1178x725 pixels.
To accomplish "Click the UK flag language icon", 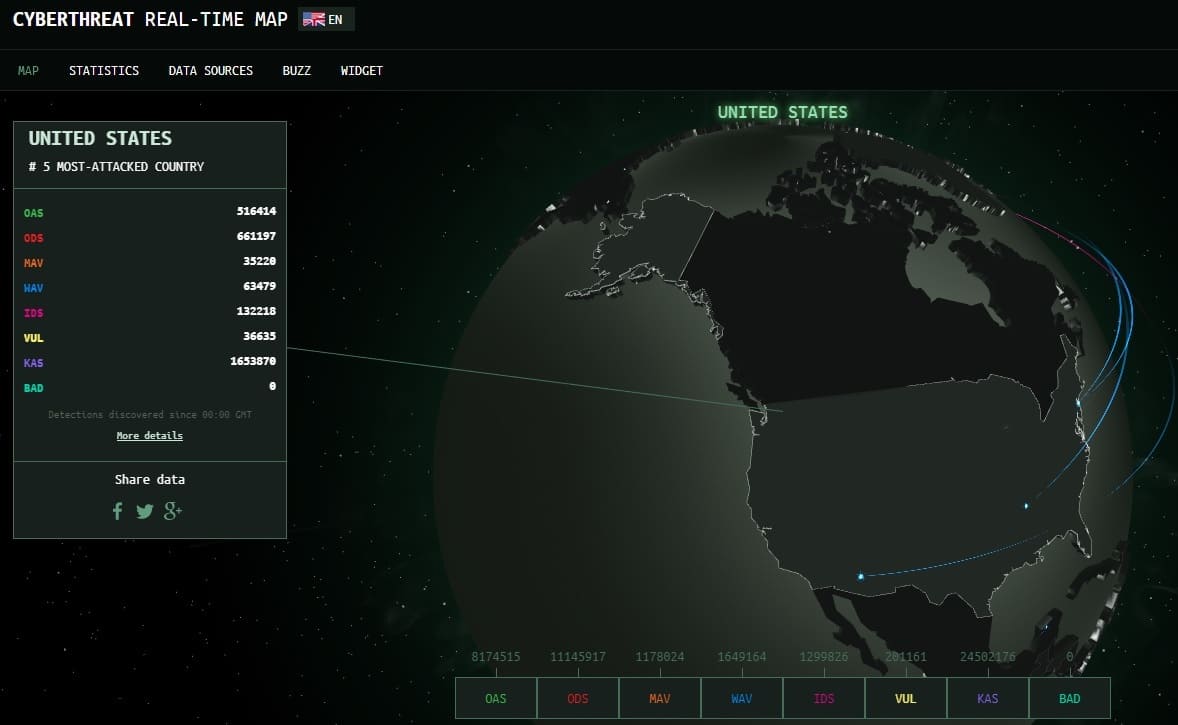I will click(x=313, y=20).
